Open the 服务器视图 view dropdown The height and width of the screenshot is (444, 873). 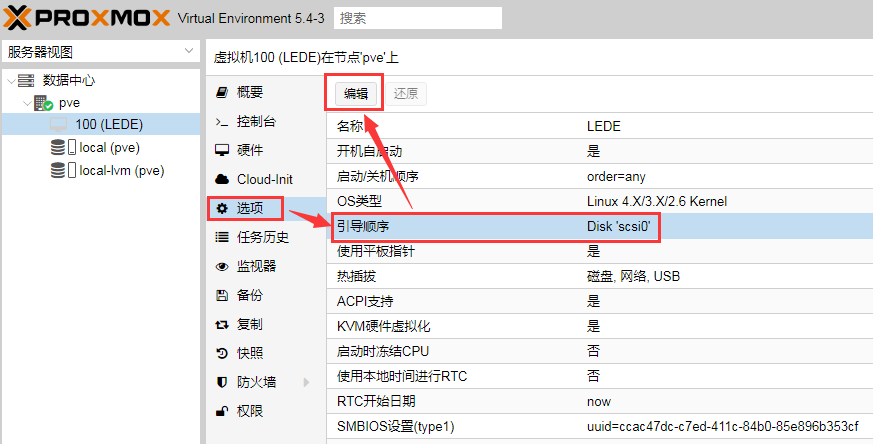(189, 52)
